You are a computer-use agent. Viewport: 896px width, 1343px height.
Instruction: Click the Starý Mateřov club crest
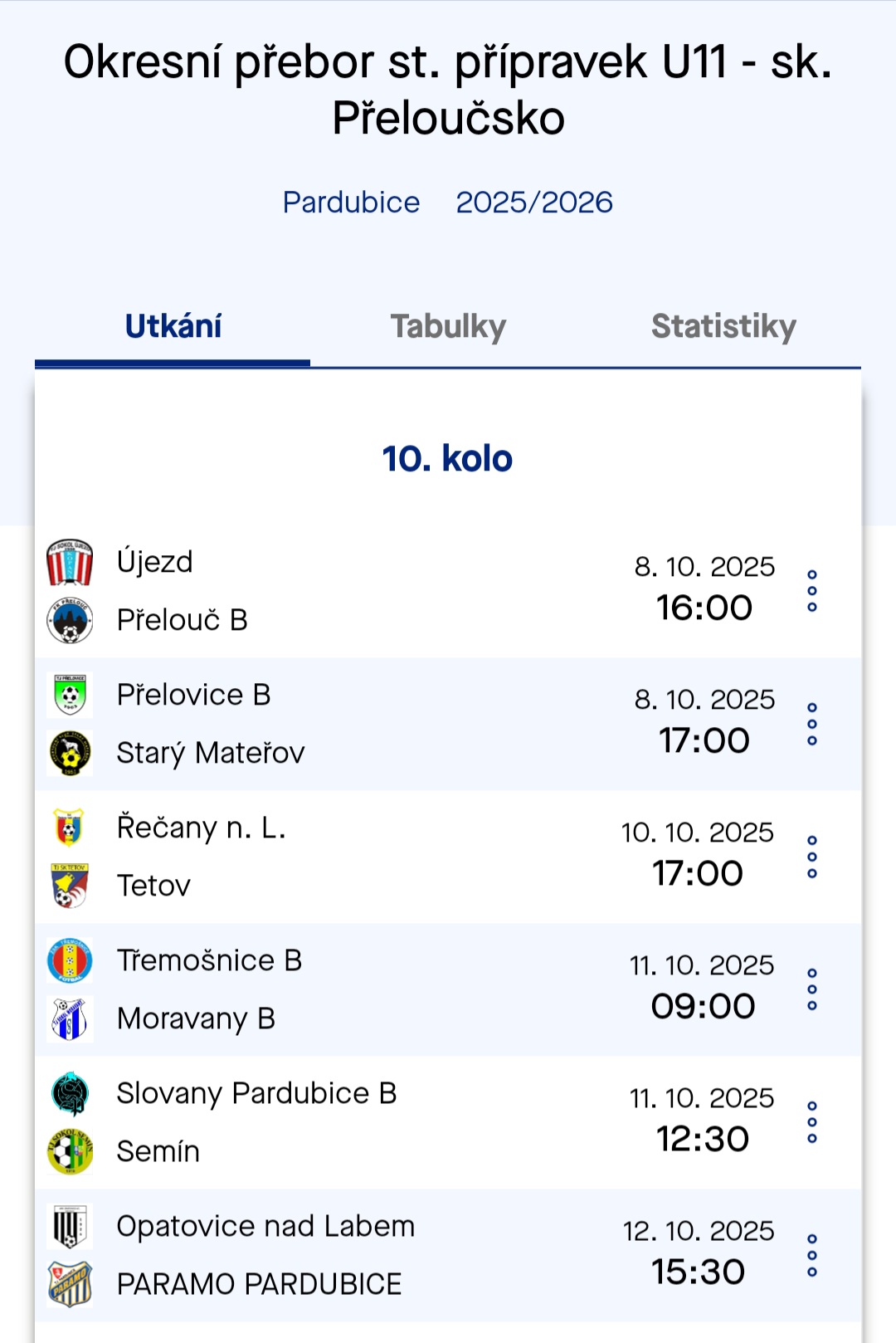[70, 753]
